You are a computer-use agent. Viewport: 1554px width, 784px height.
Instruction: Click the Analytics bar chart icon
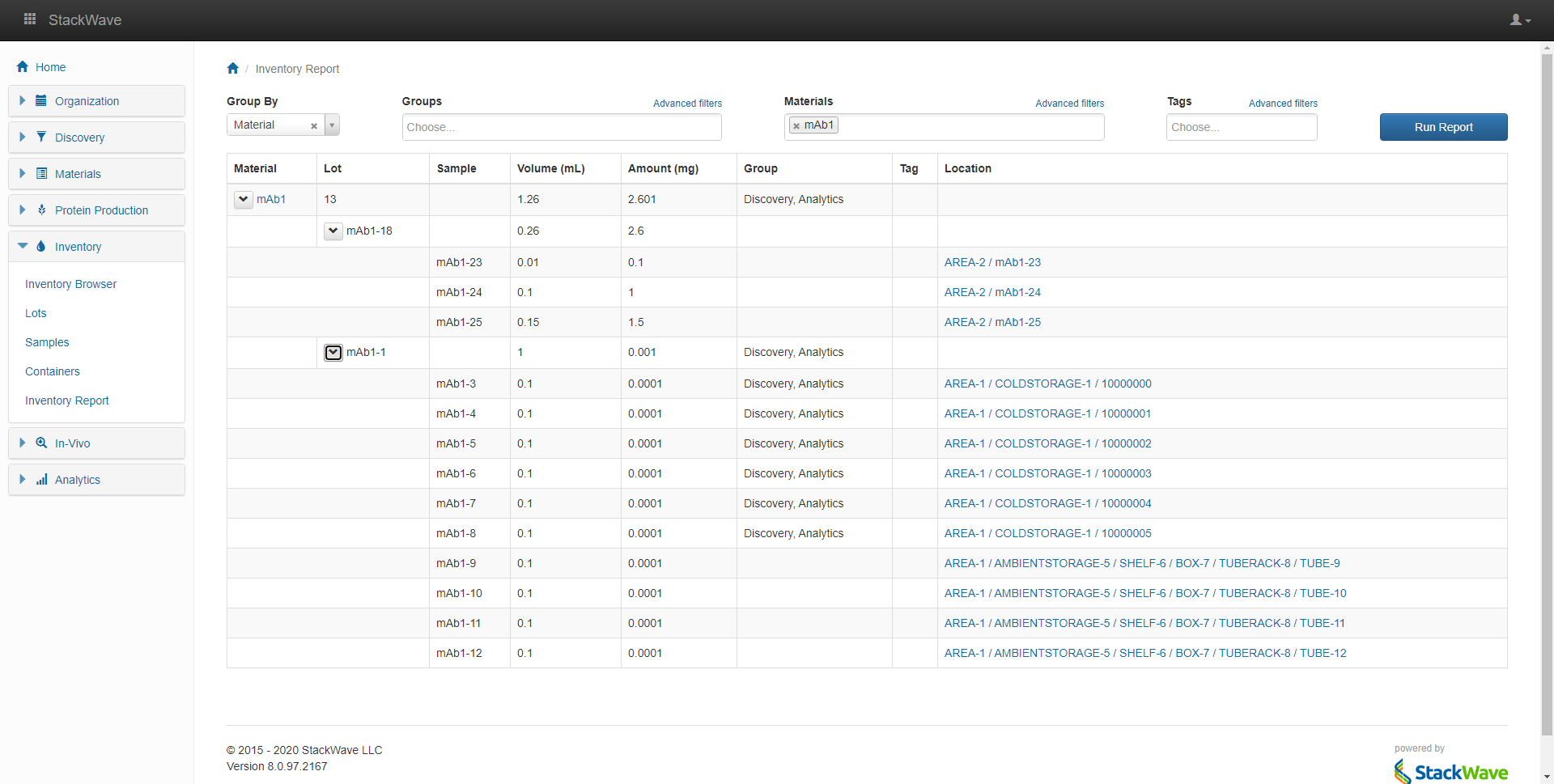[41, 480]
